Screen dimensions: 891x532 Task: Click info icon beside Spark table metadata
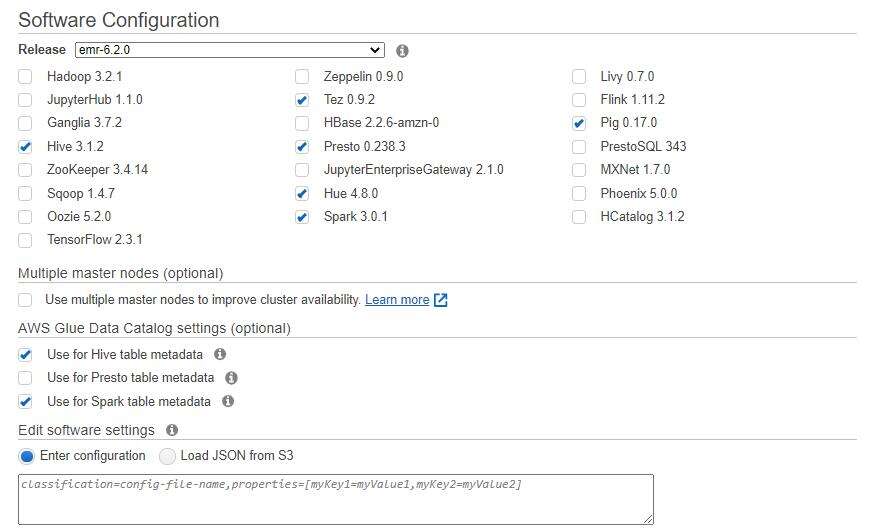[x=228, y=401]
